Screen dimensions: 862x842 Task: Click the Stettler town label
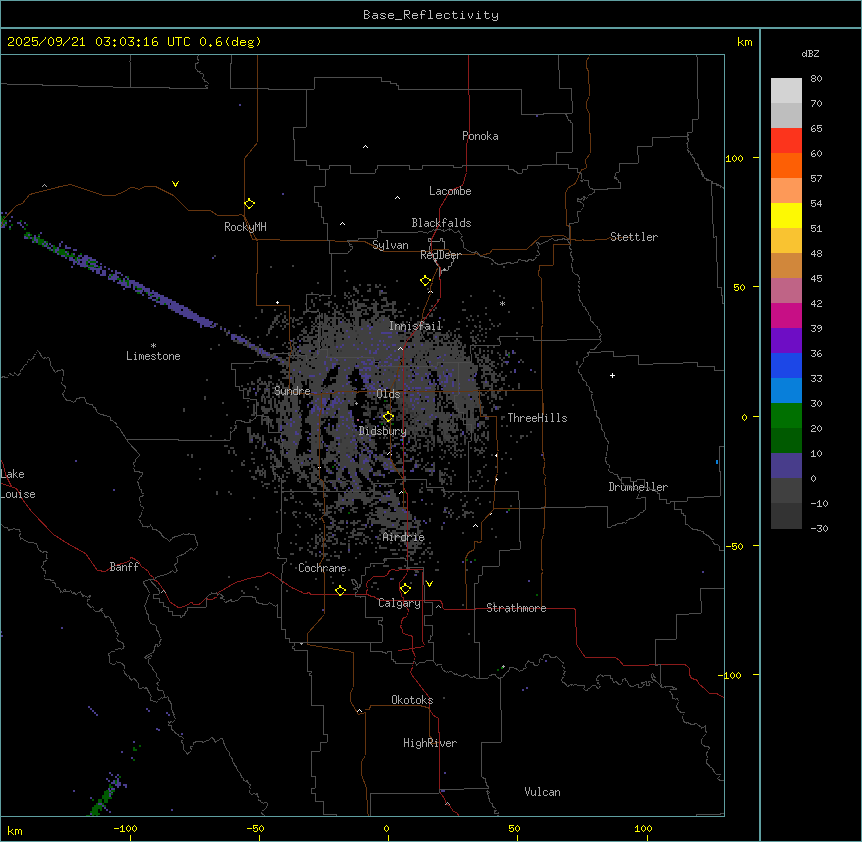click(634, 237)
